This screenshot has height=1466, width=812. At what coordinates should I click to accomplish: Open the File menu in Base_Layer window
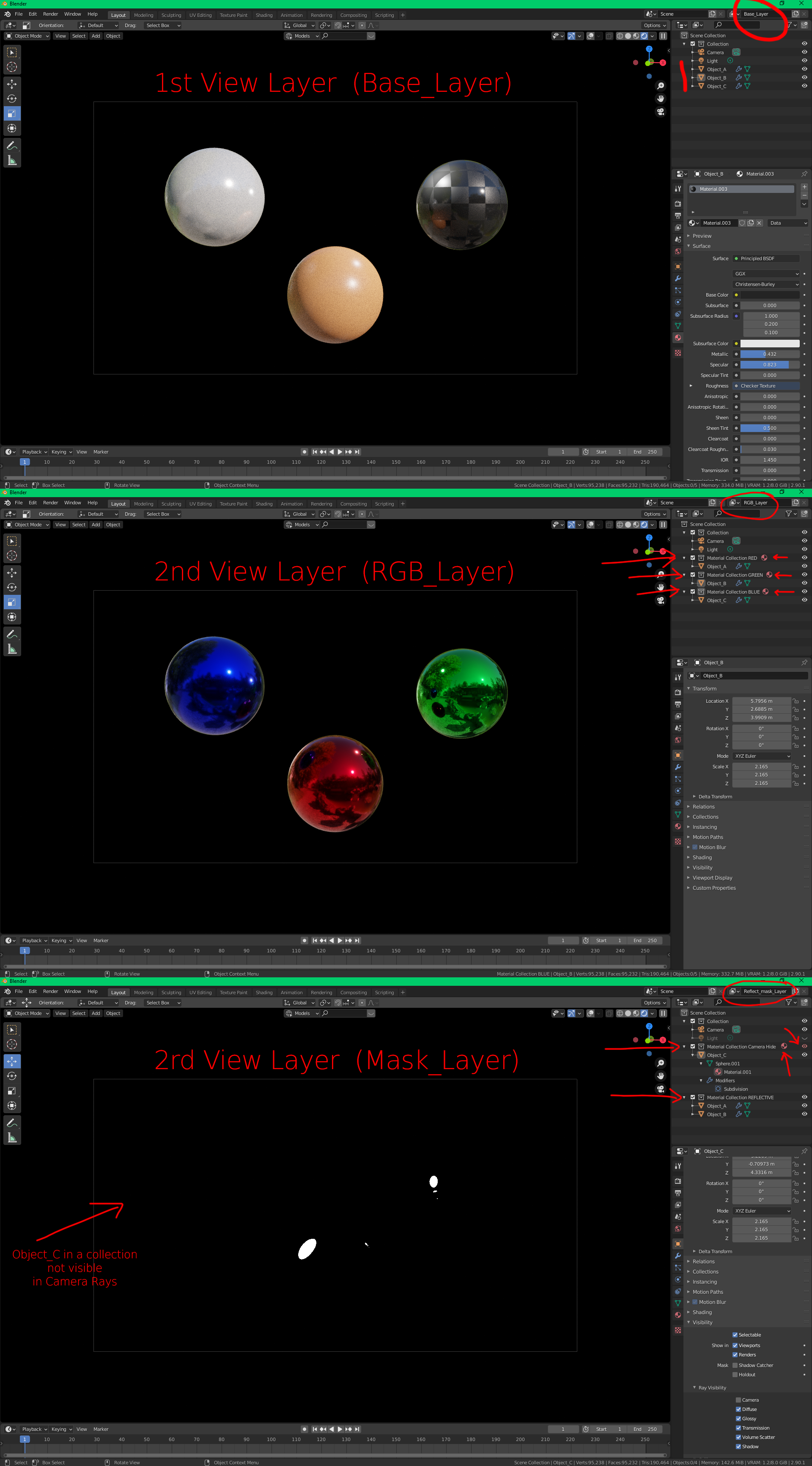[19, 14]
